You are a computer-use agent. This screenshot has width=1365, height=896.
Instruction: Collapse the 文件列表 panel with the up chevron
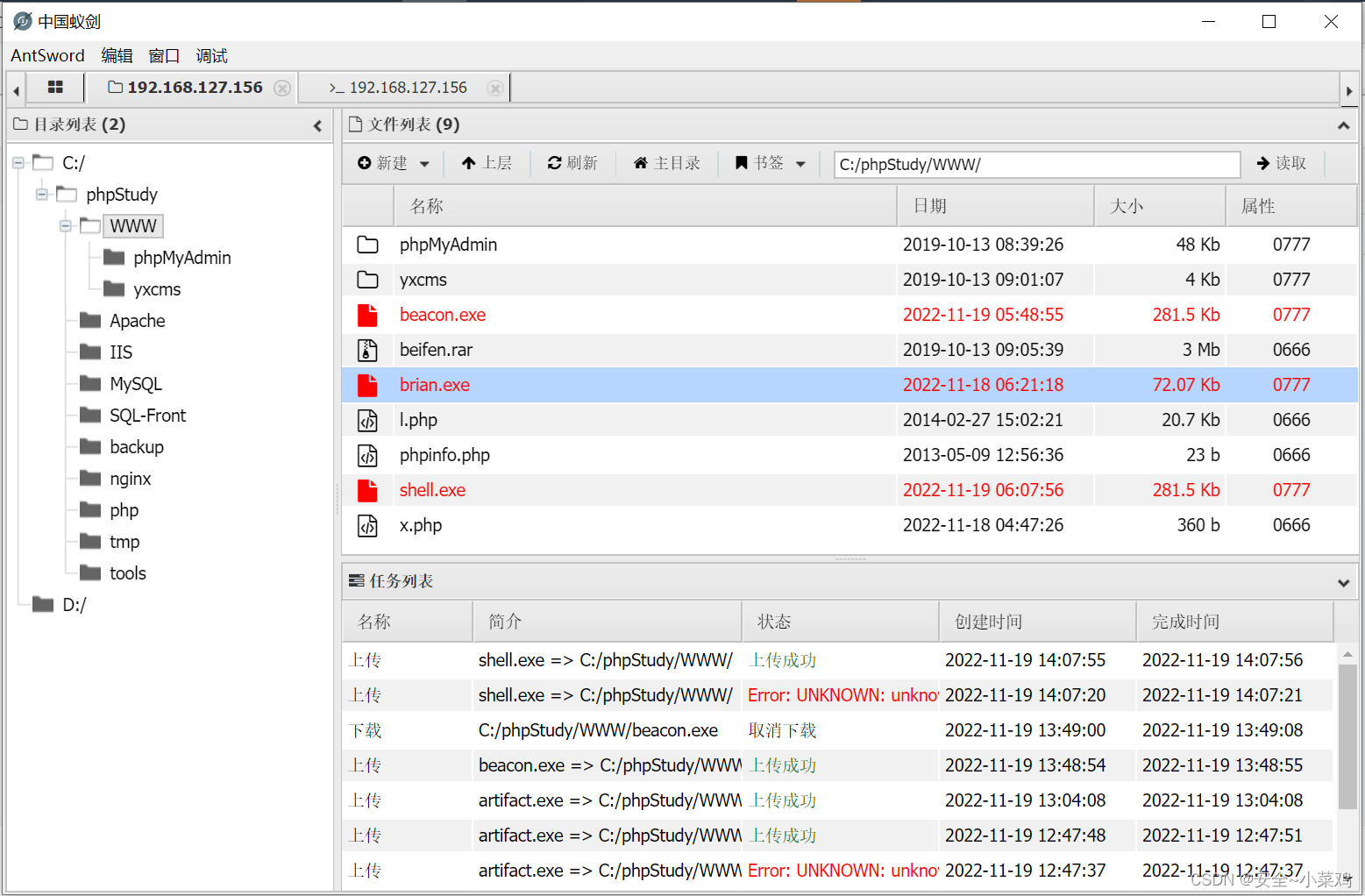[x=1343, y=125]
